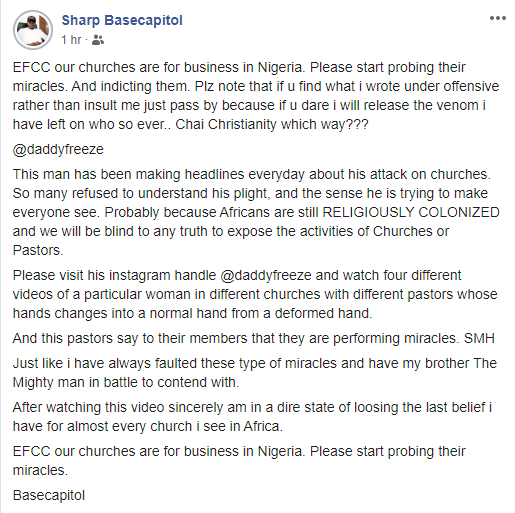Select the words RELIGIOUSLY COLONIZED in the post
The height and width of the screenshot is (513, 515).
click(411, 212)
